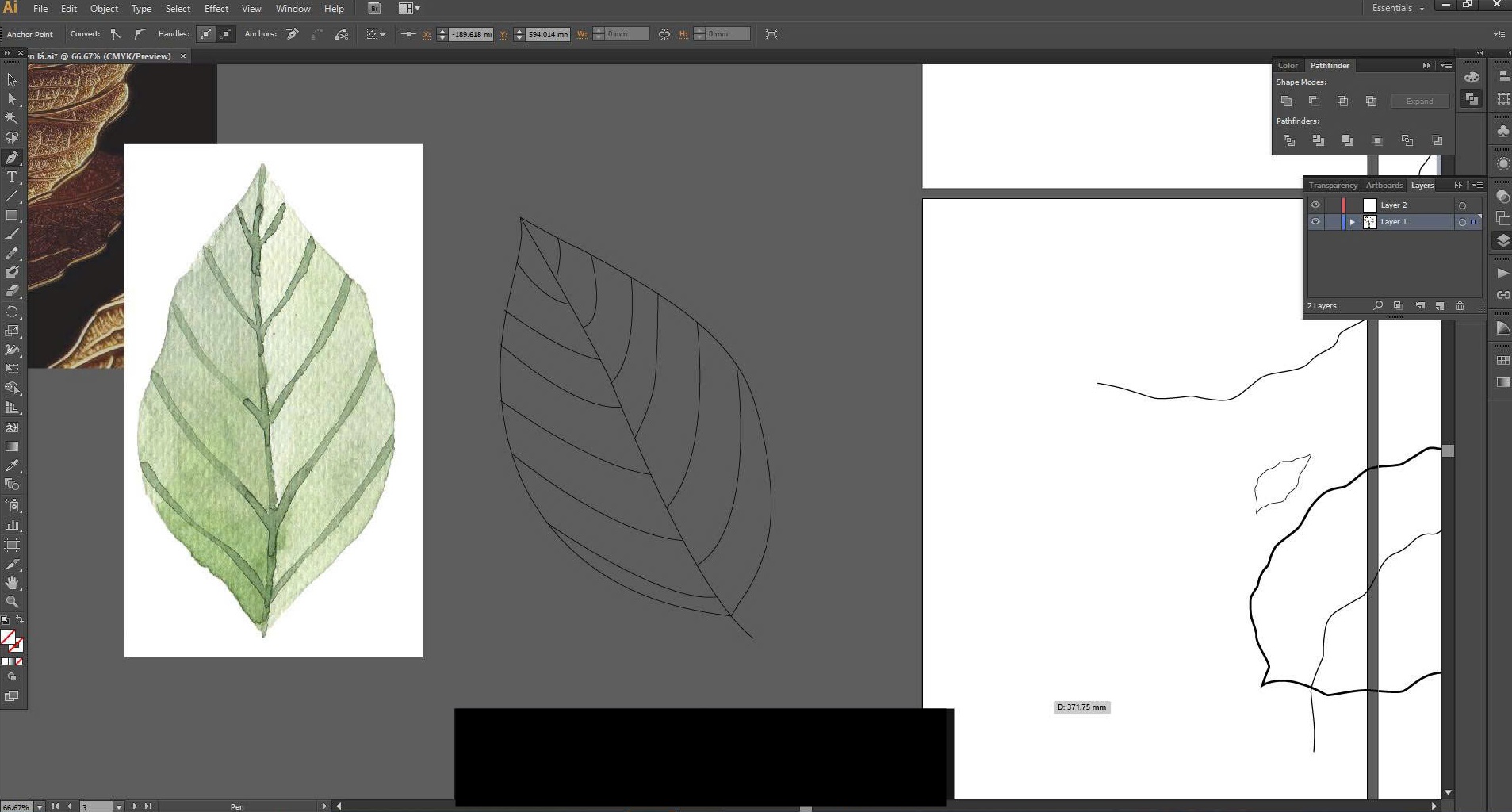Click the X coordinate input field

(471, 34)
